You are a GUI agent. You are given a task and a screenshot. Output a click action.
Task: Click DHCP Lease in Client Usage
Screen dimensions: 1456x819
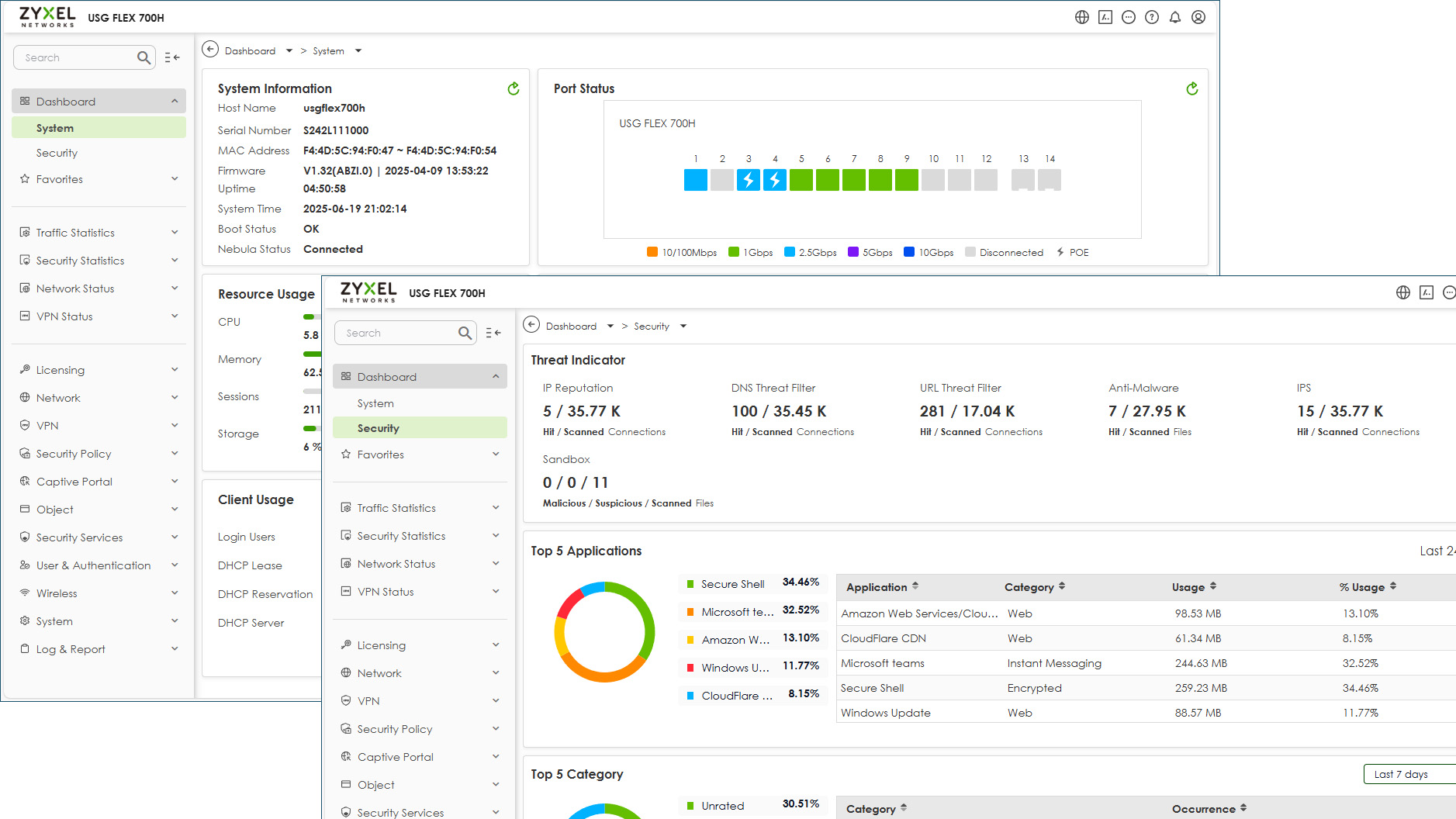coord(250,565)
